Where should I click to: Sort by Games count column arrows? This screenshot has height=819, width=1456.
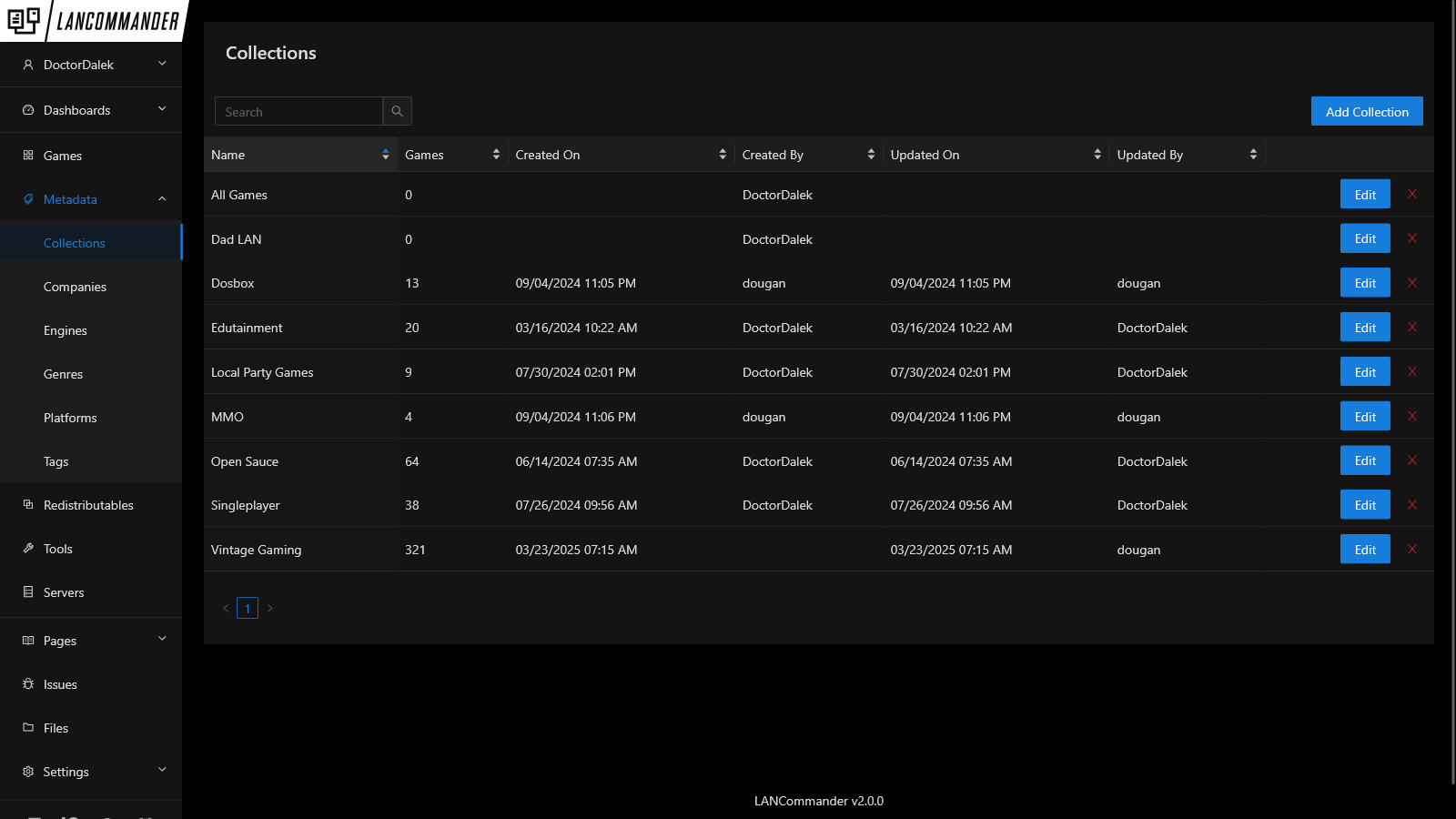[x=496, y=155]
